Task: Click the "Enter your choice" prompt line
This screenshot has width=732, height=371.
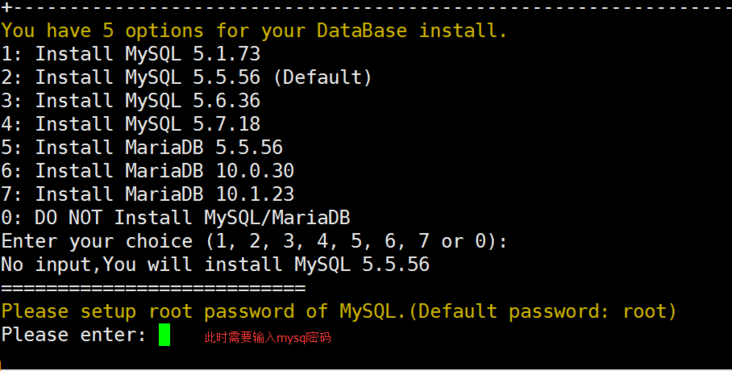Action: pyautogui.click(x=254, y=241)
